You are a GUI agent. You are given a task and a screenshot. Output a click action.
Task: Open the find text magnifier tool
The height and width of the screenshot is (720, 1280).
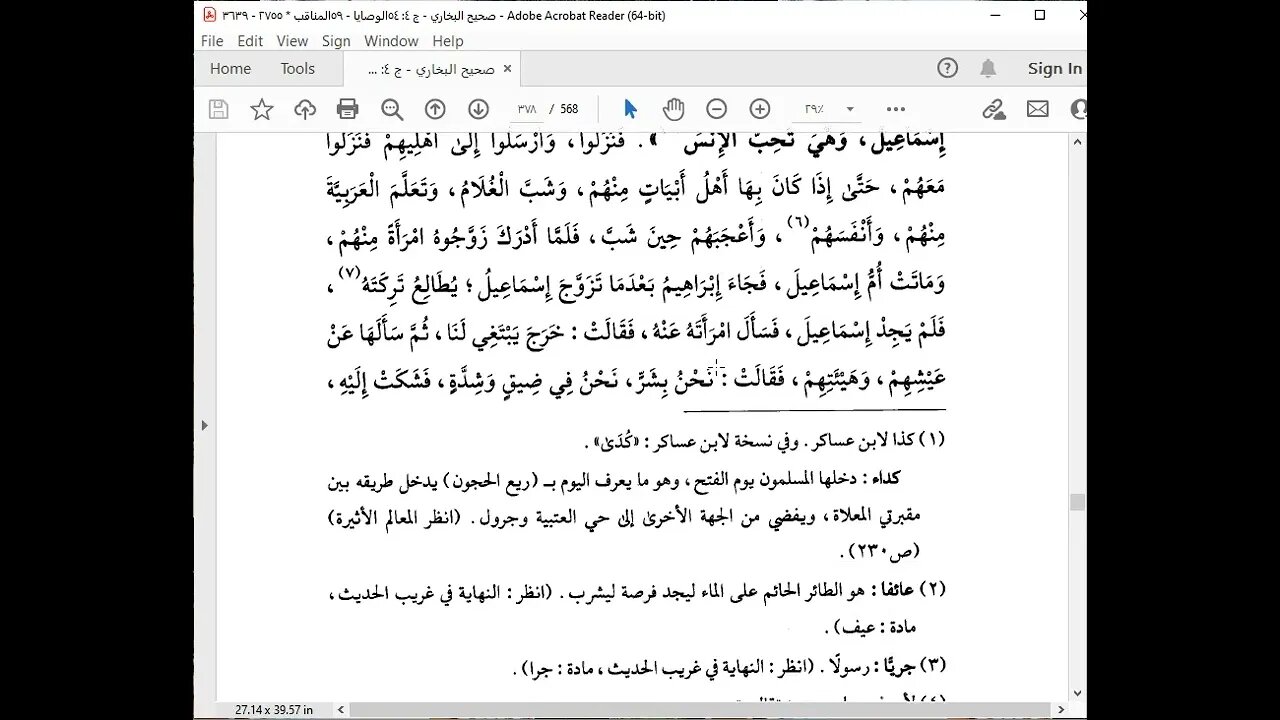pyautogui.click(x=392, y=109)
